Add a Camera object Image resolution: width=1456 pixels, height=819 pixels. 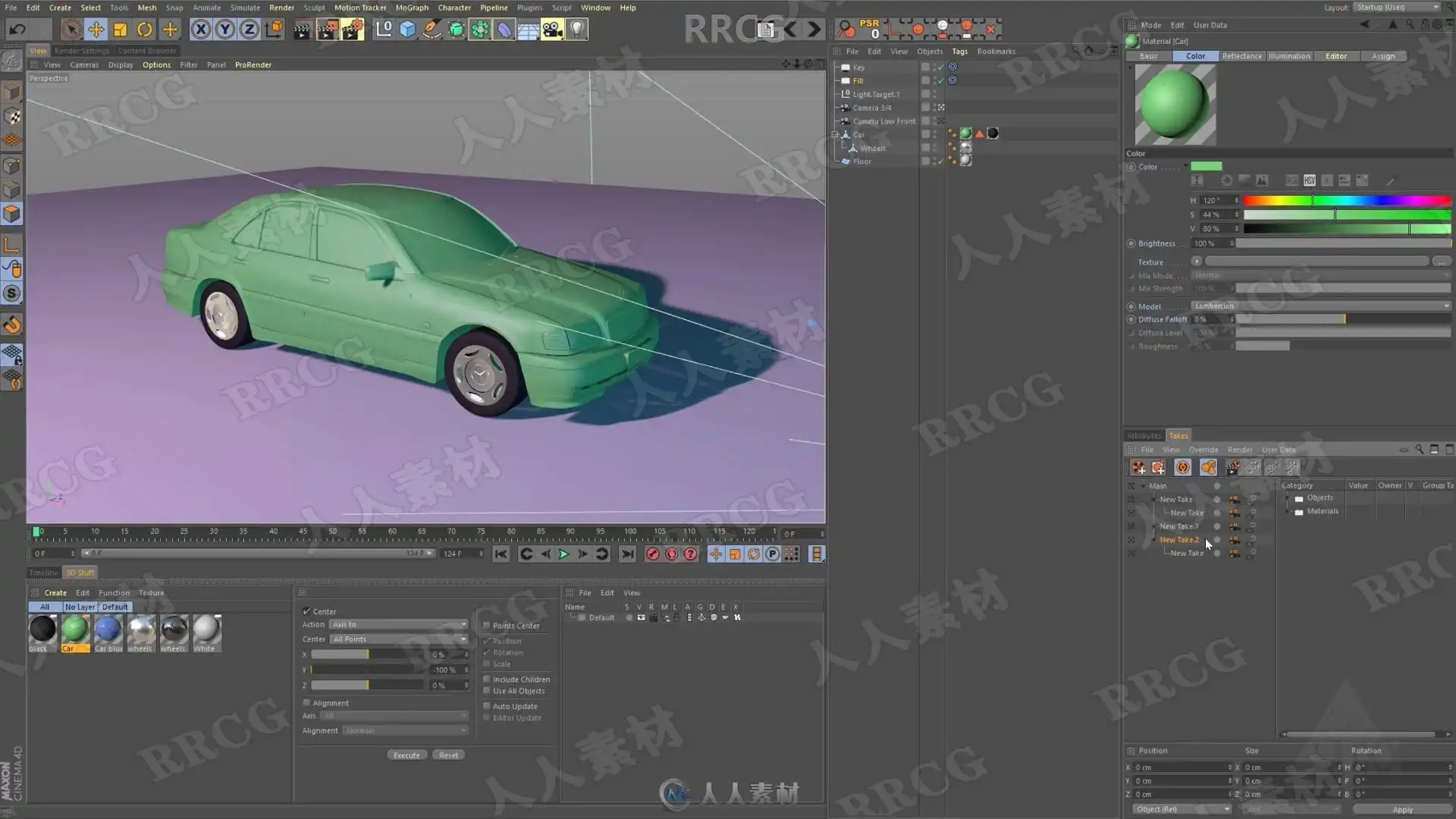(552, 30)
